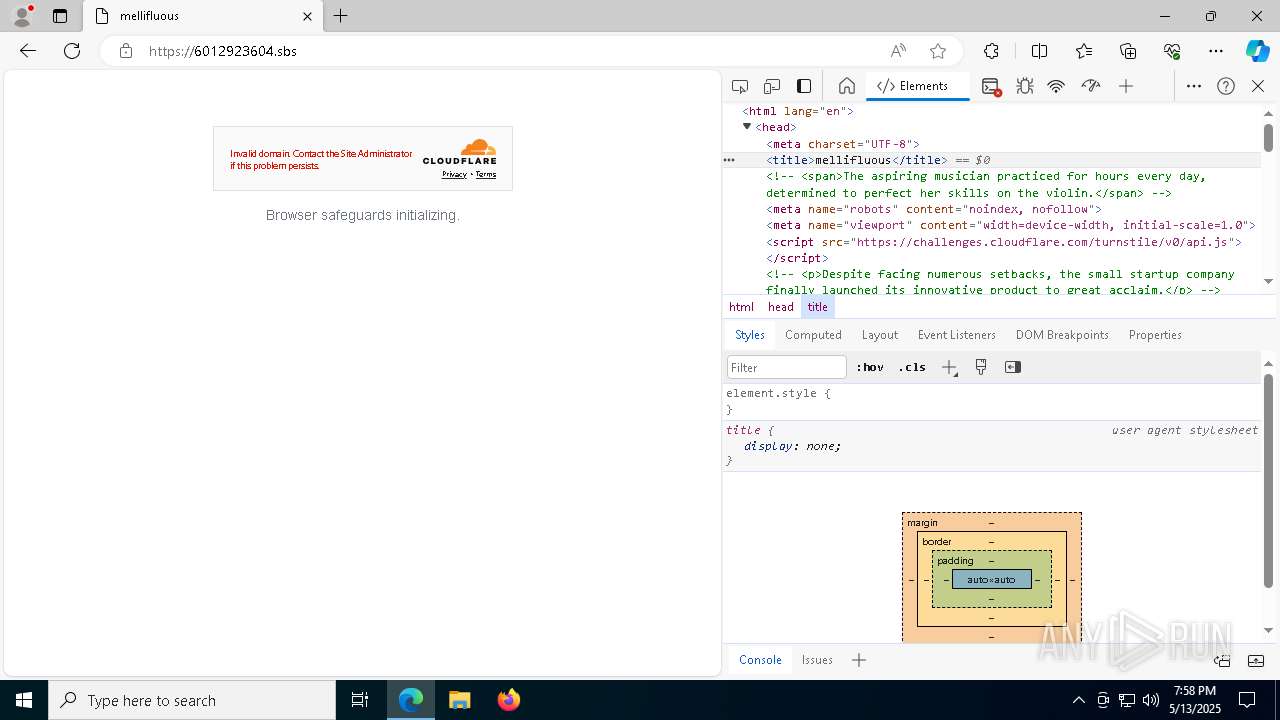The image size is (1280, 720).
Task: Click the New style rule plus icon
Action: (x=949, y=367)
